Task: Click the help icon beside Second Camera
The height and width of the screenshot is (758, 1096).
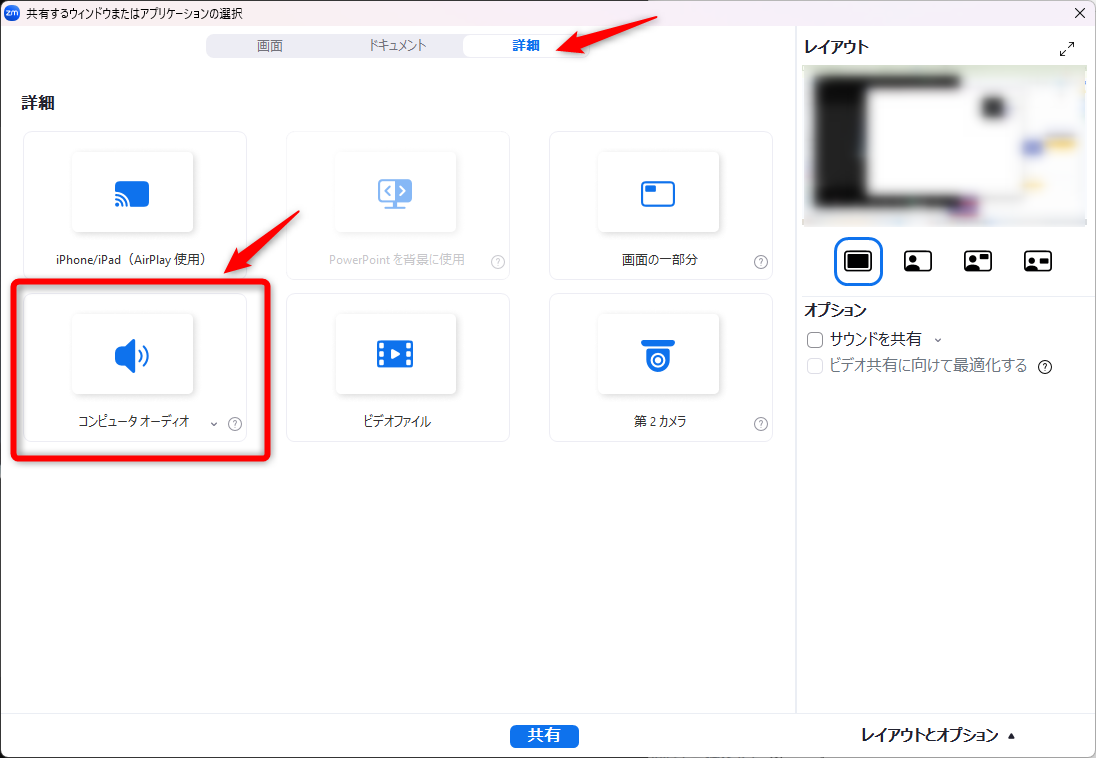Action: click(761, 423)
